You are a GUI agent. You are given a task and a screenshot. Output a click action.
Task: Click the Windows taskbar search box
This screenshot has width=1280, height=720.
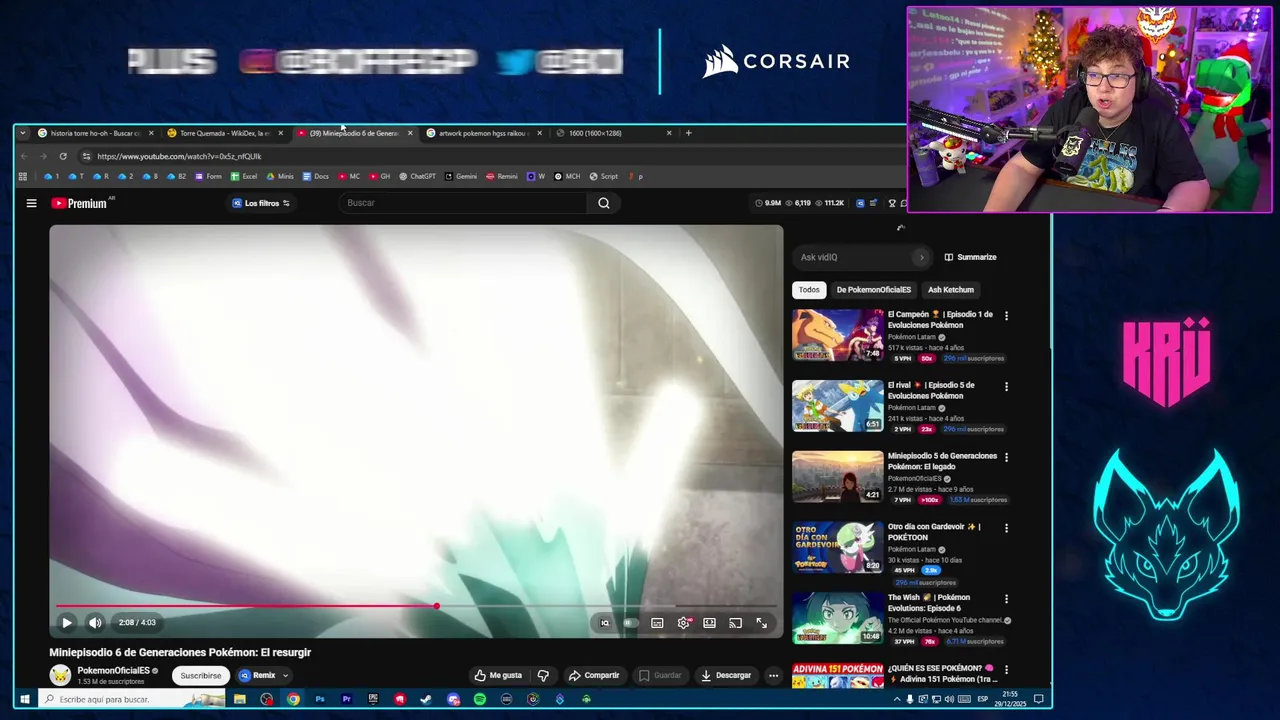(132, 699)
